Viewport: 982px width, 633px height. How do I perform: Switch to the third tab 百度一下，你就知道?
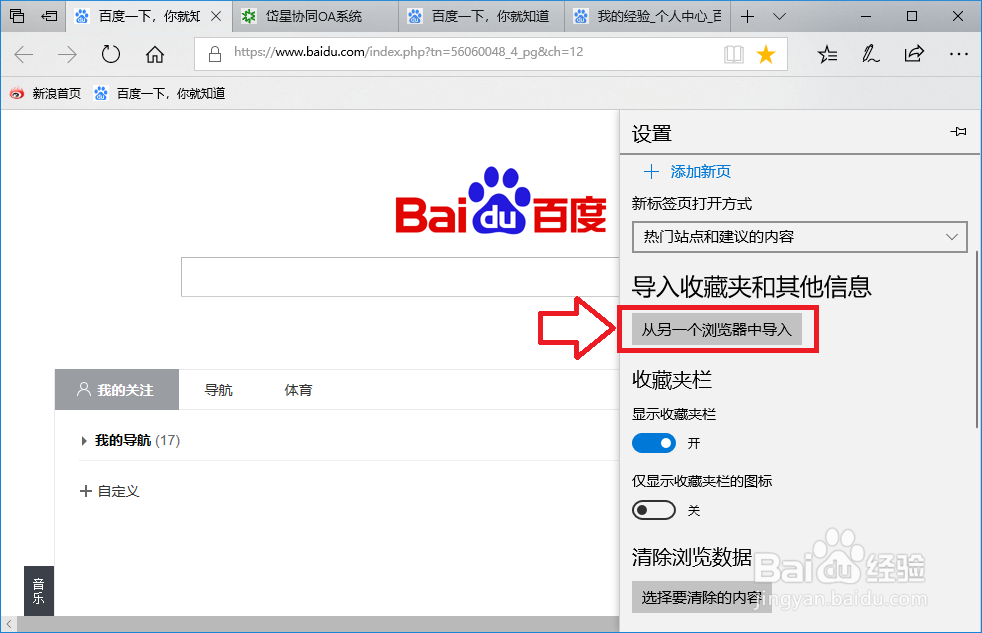click(482, 16)
